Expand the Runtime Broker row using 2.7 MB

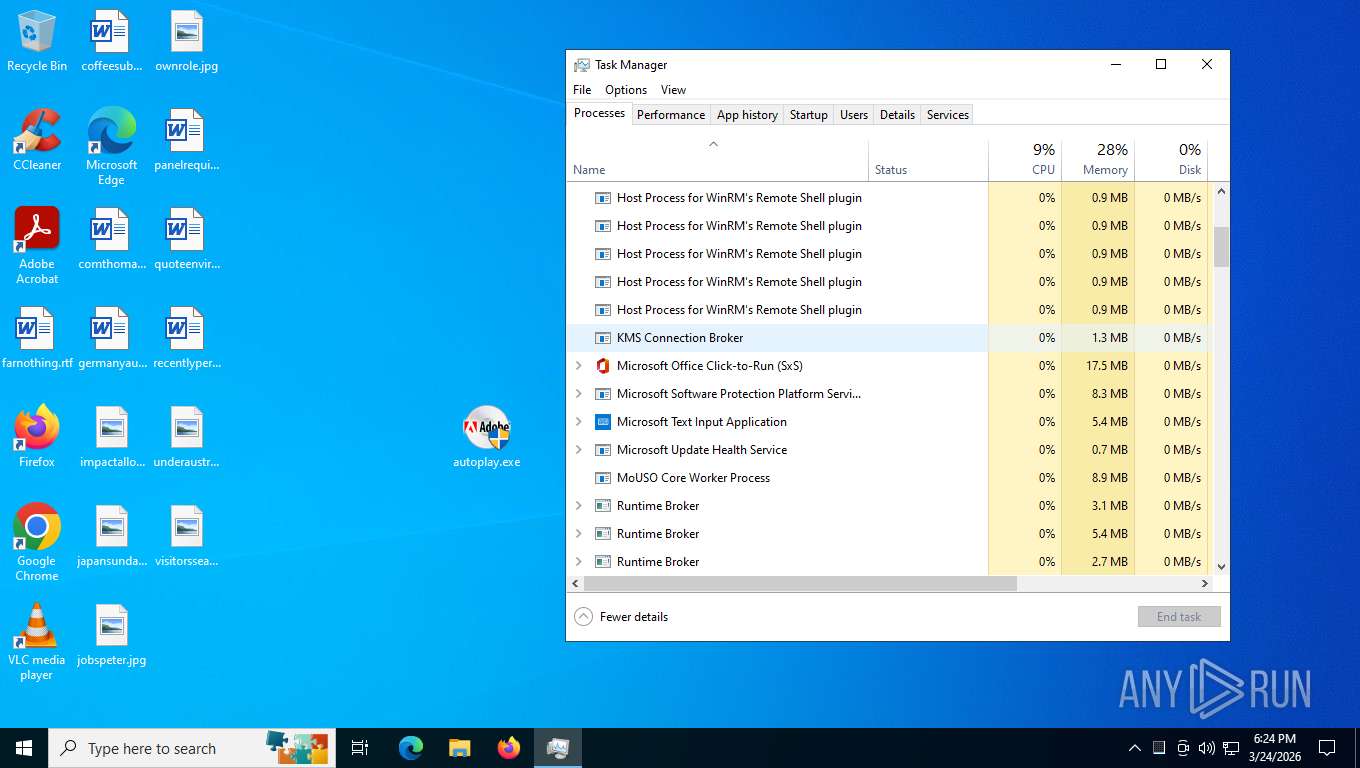pos(578,562)
